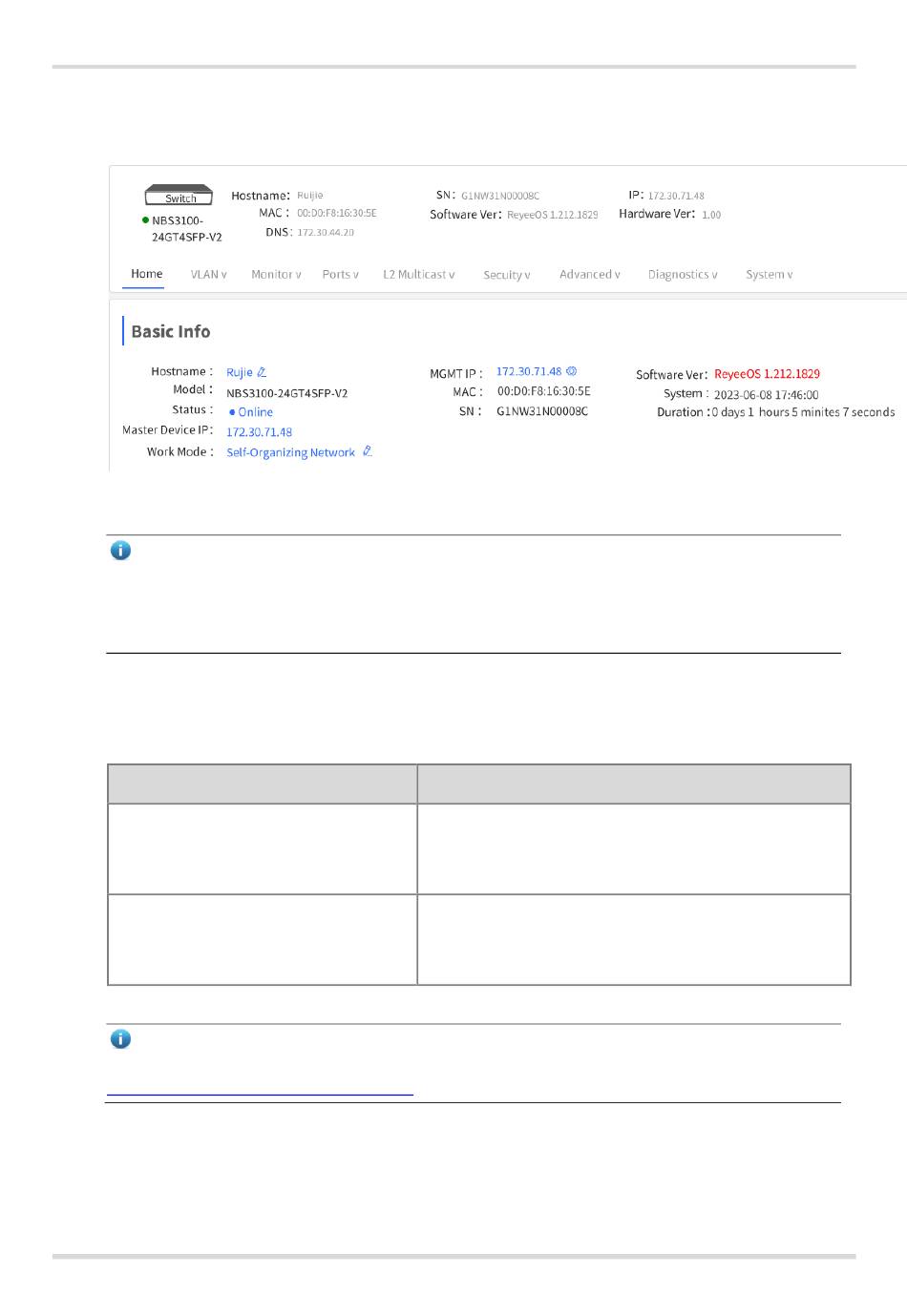Click the Switch device icon
907x1316 pixels.
pos(179,196)
